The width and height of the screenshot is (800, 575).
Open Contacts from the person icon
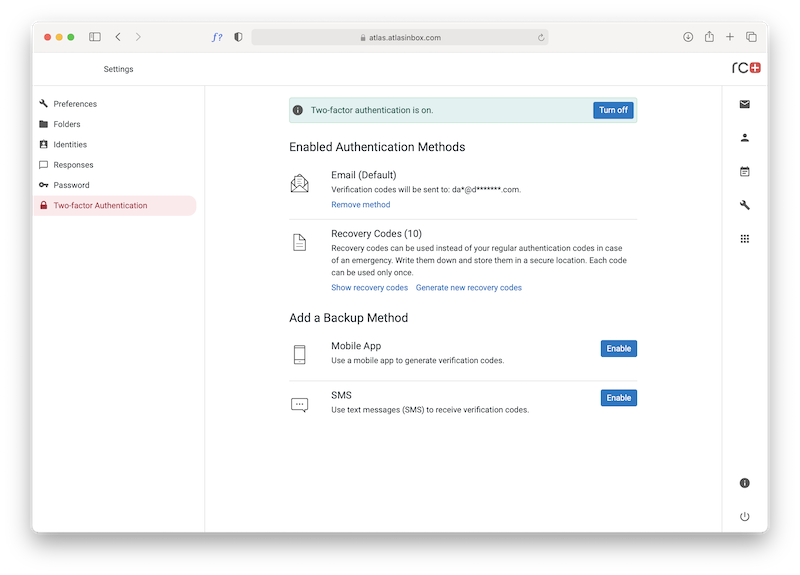pos(745,138)
